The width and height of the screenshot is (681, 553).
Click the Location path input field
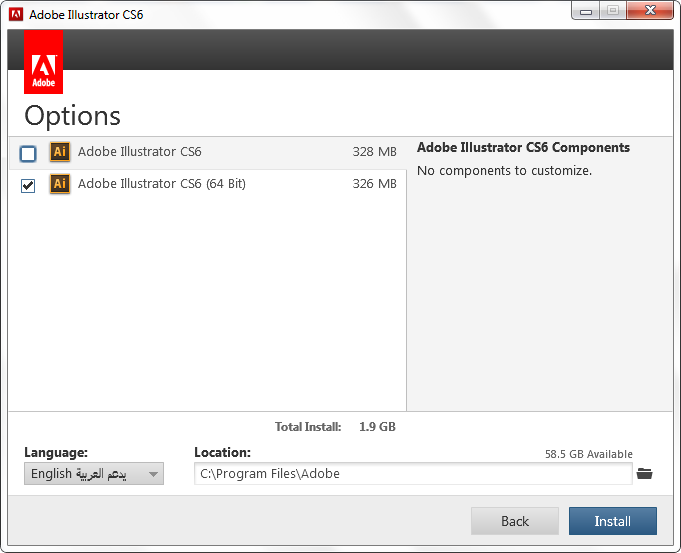tap(413, 474)
